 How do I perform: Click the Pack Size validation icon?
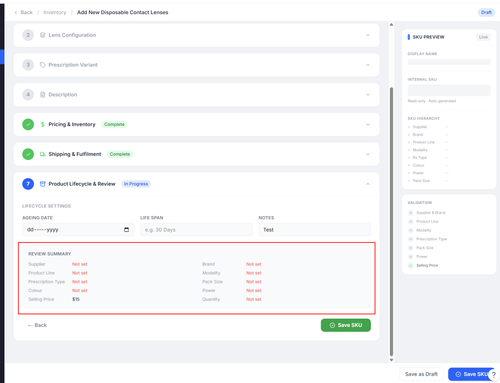pyautogui.click(x=411, y=248)
